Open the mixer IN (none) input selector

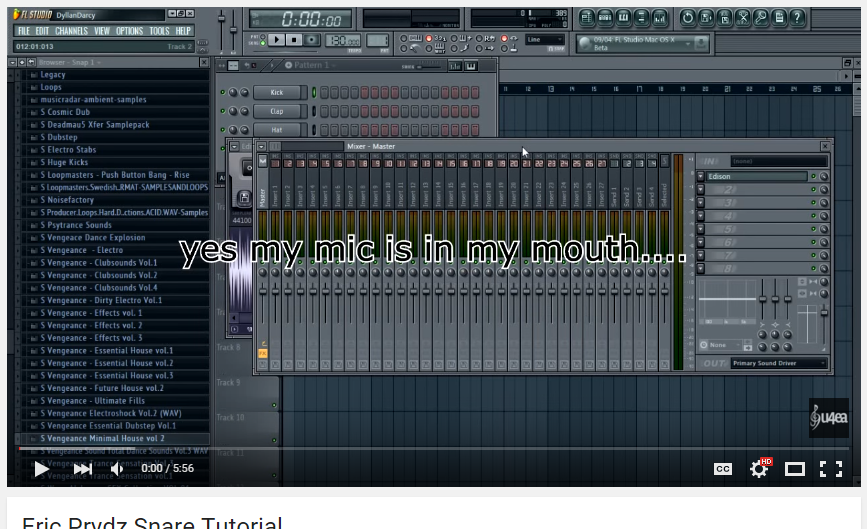click(779, 161)
